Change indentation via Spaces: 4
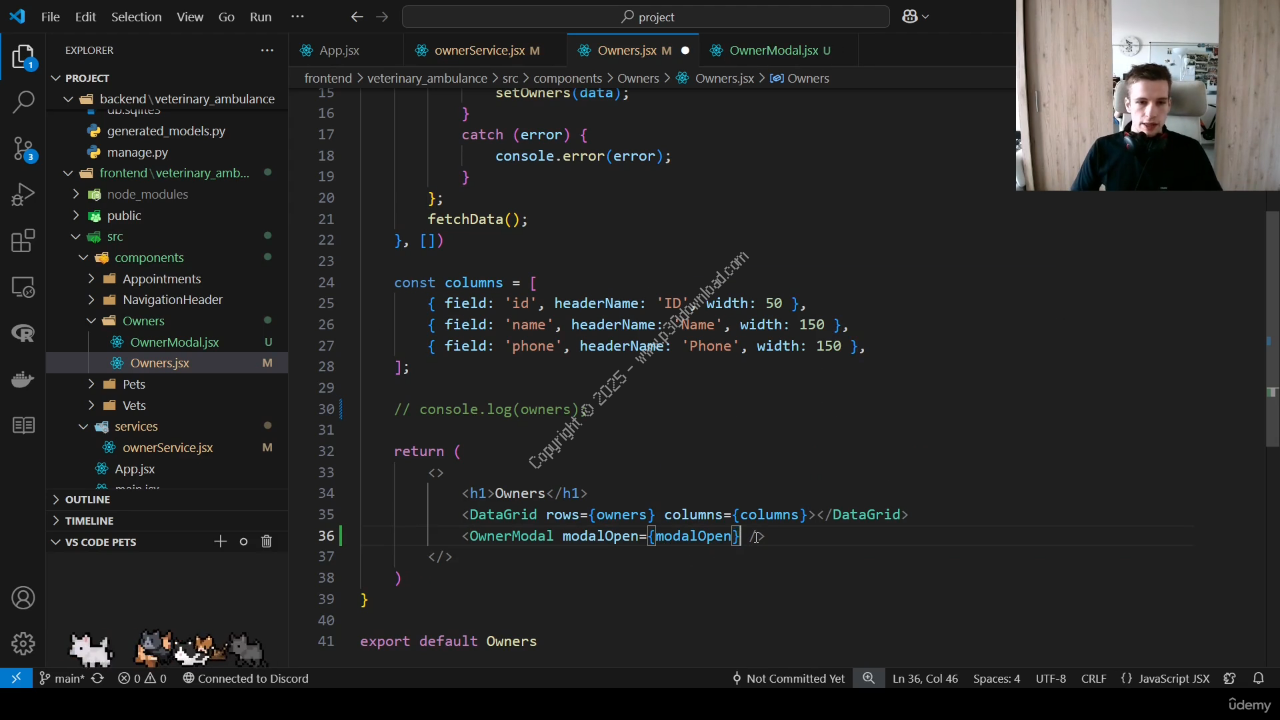The height and width of the screenshot is (720, 1280). point(997,678)
